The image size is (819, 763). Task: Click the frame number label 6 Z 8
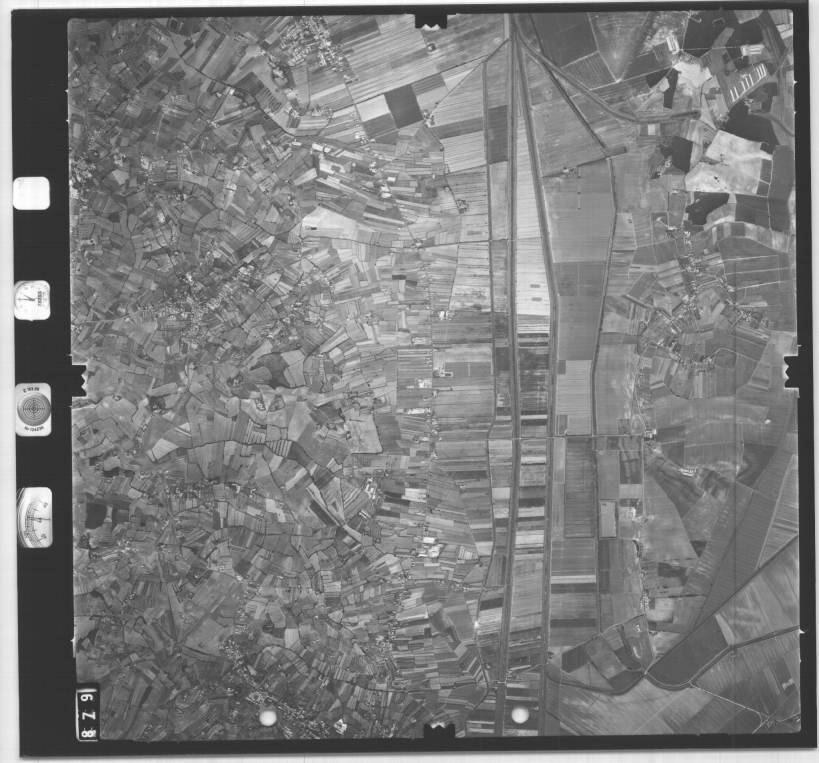pyautogui.click(x=87, y=713)
